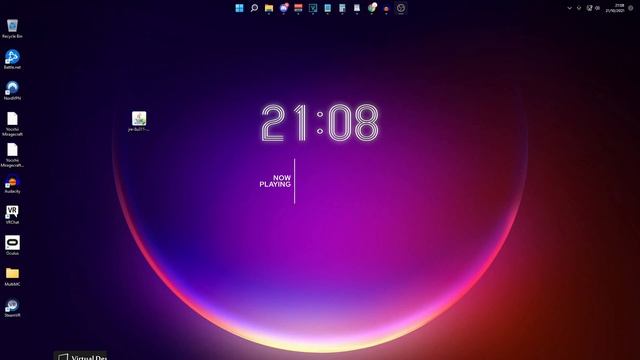Open the purple chat app with notification badge
Viewport: 640px width, 360px height.
pyautogui.click(x=284, y=8)
